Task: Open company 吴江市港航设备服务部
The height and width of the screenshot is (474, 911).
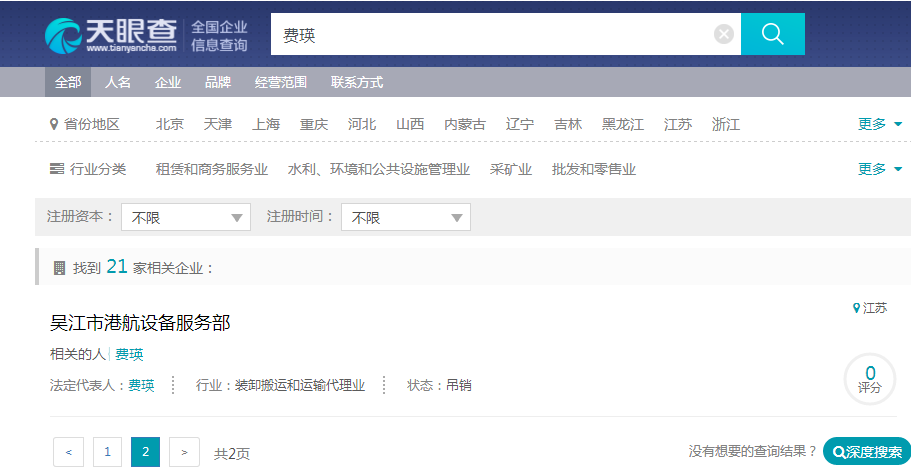Action: tap(140, 323)
